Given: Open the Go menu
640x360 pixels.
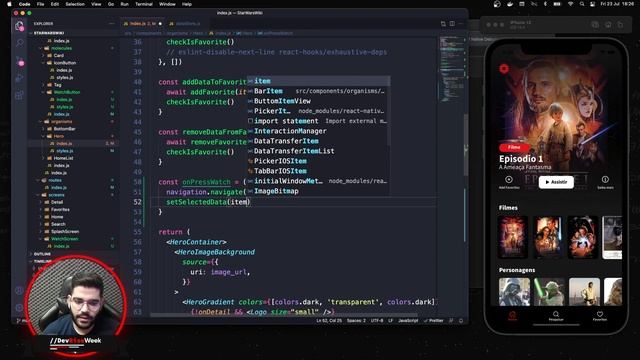Looking at the screenshot, I should pyautogui.click(x=111, y=4).
